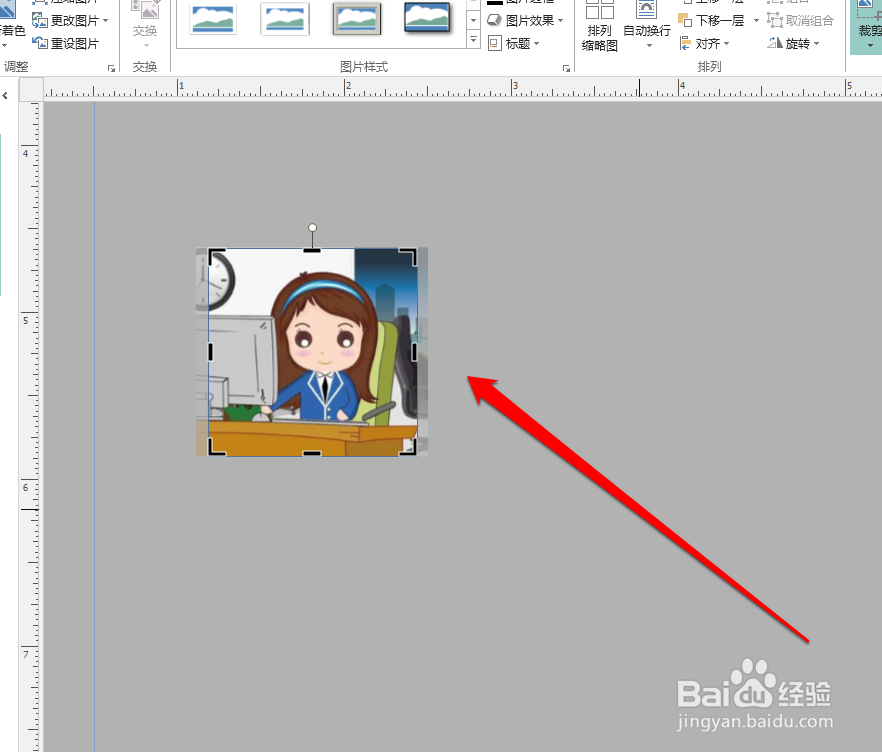This screenshot has height=752, width=882.
Task: Collapse the left page navigation pane
Action: click(x=5, y=96)
